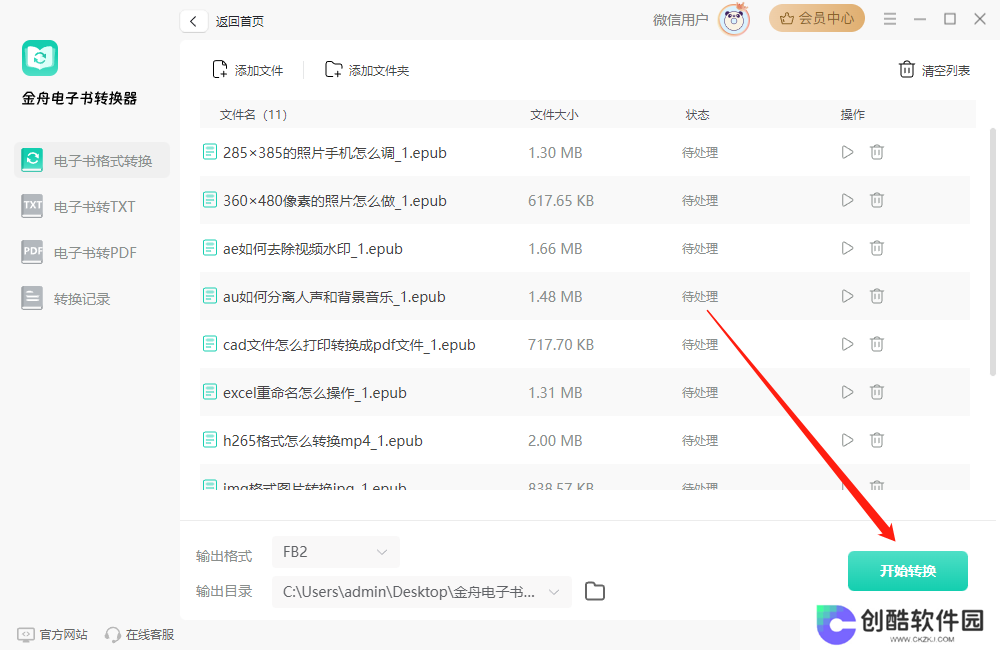This screenshot has height=650, width=1000.
Task: Select file h265格式怎么转换mp4_1.epub
Action: click(585, 440)
